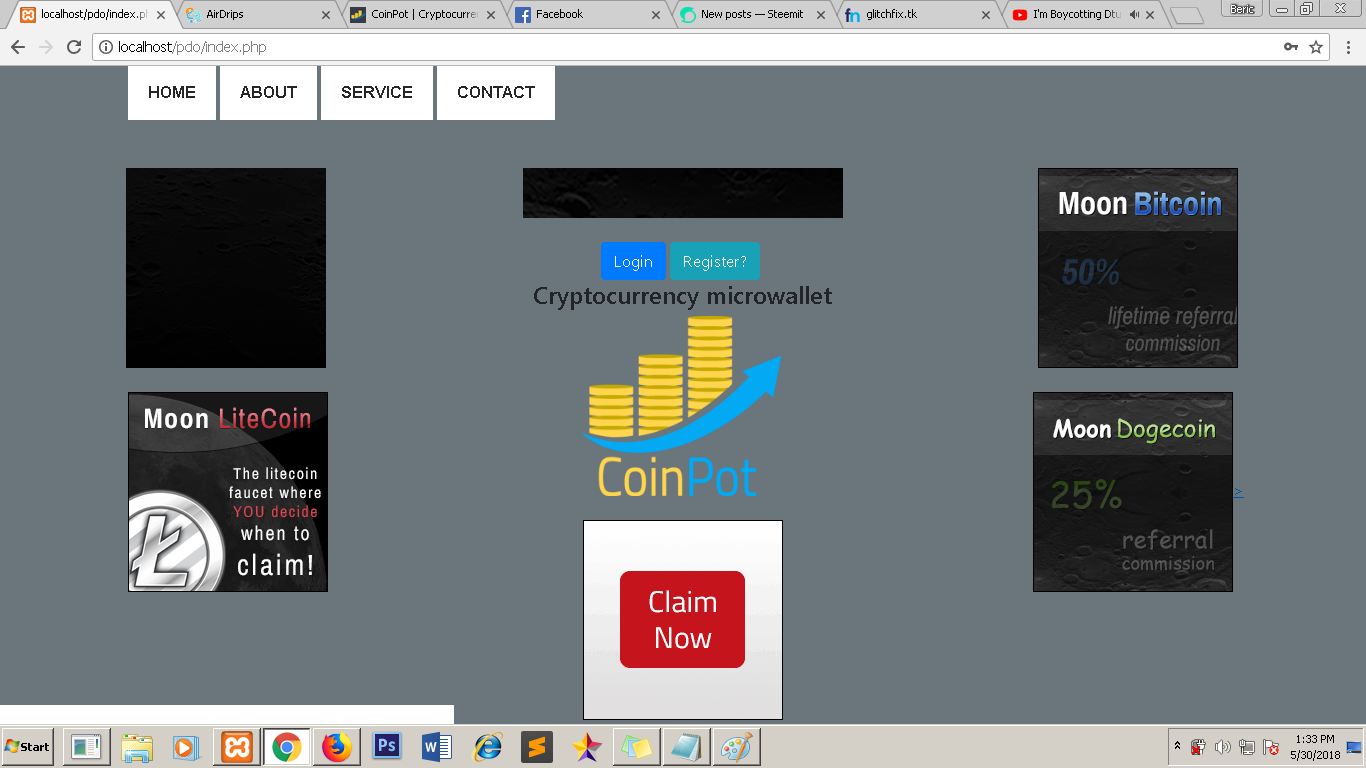The width and height of the screenshot is (1366, 768).
Task: Open Windows Explorer folder icon in taskbar
Action: point(137,747)
